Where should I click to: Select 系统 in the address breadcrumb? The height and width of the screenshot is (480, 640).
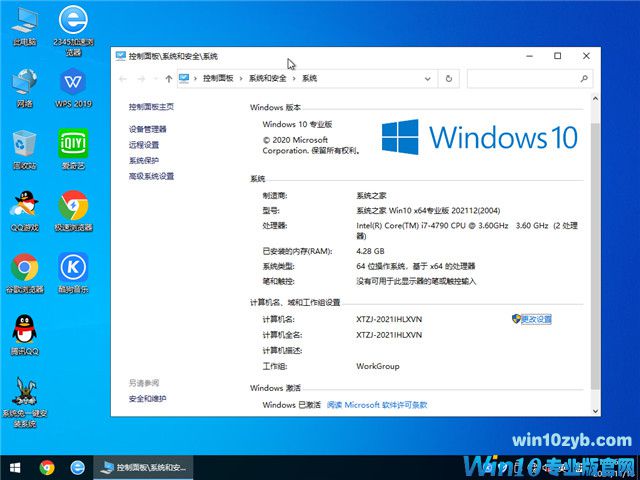coord(309,78)
